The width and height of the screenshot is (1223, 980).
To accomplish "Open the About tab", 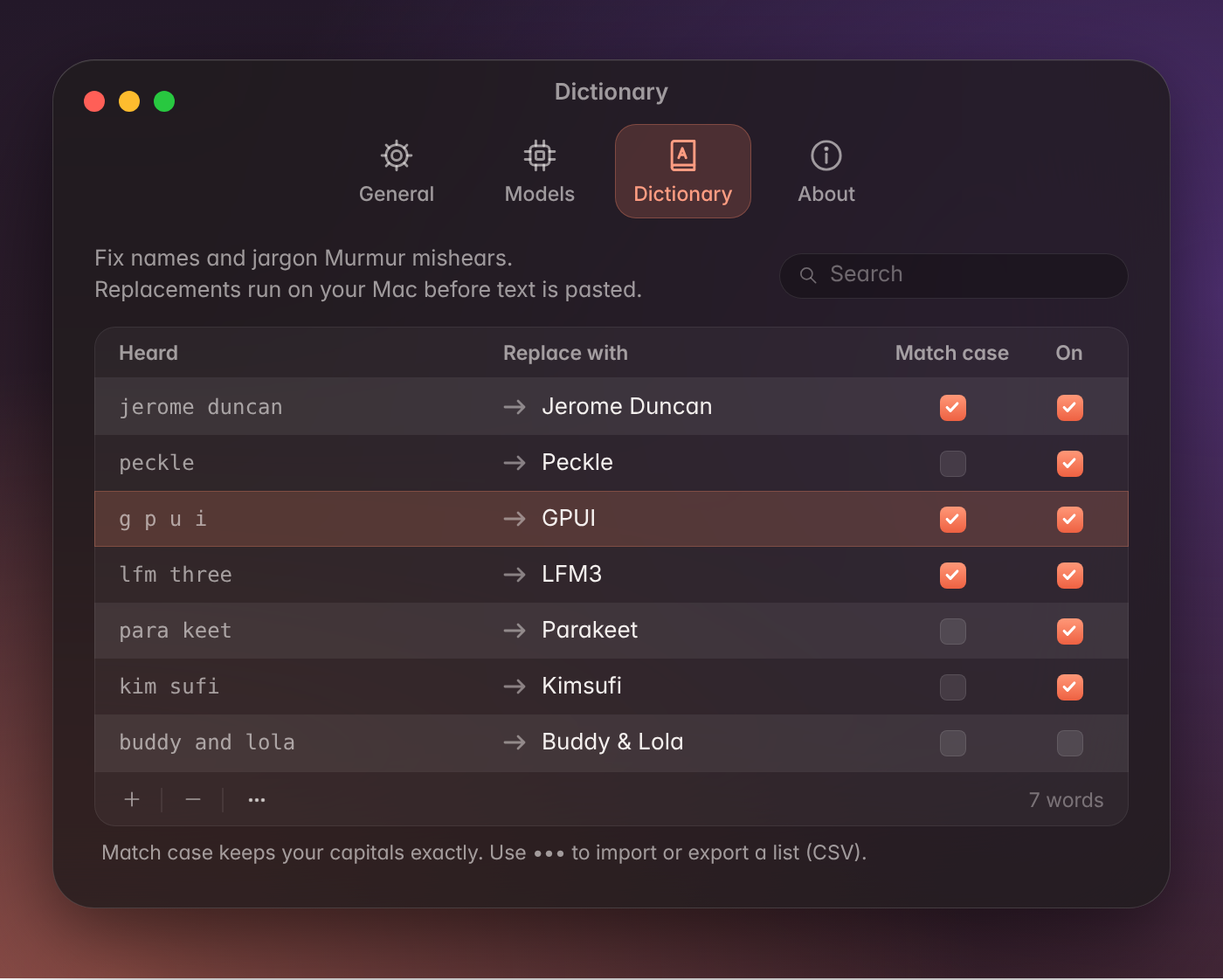I will tap(826, 171).
